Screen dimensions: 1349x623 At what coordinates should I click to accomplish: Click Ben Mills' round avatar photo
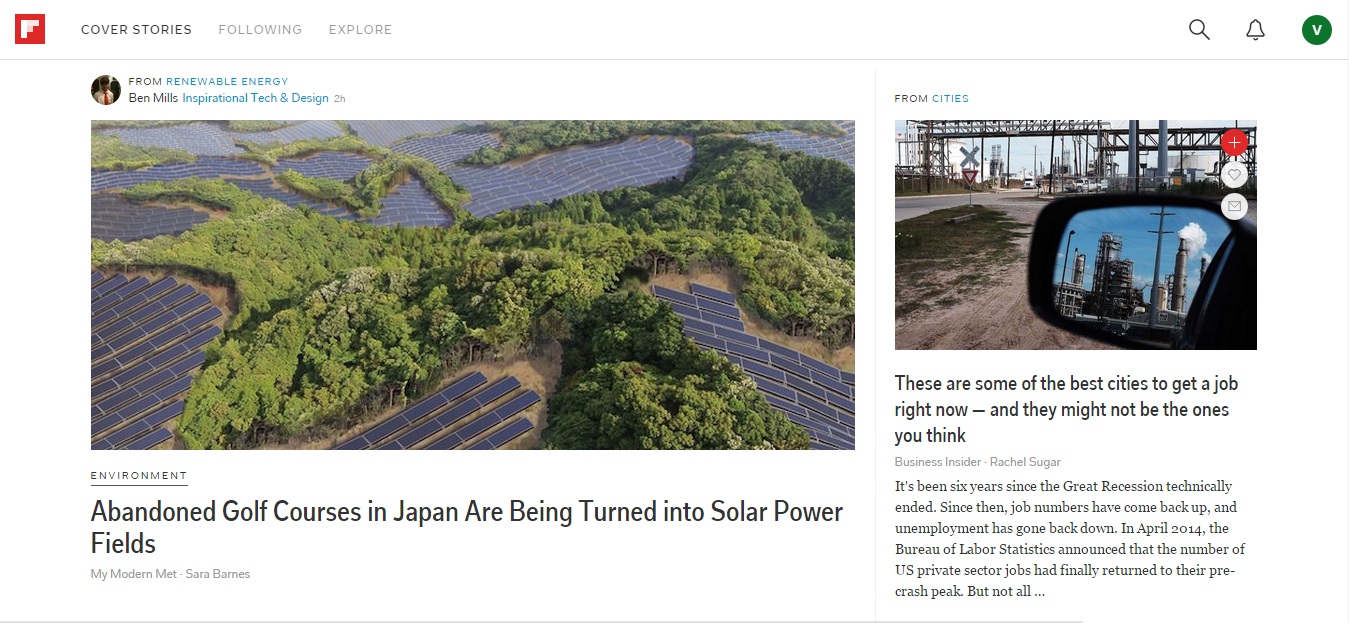tap(106, 90)
